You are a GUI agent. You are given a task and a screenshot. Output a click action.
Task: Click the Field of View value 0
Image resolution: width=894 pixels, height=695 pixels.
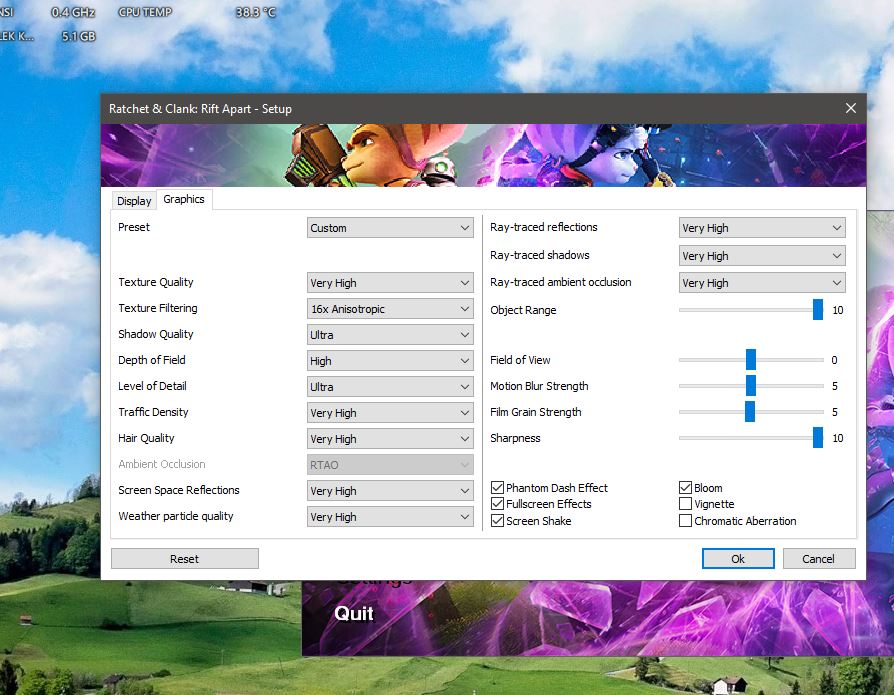click(x=834, y=360)
